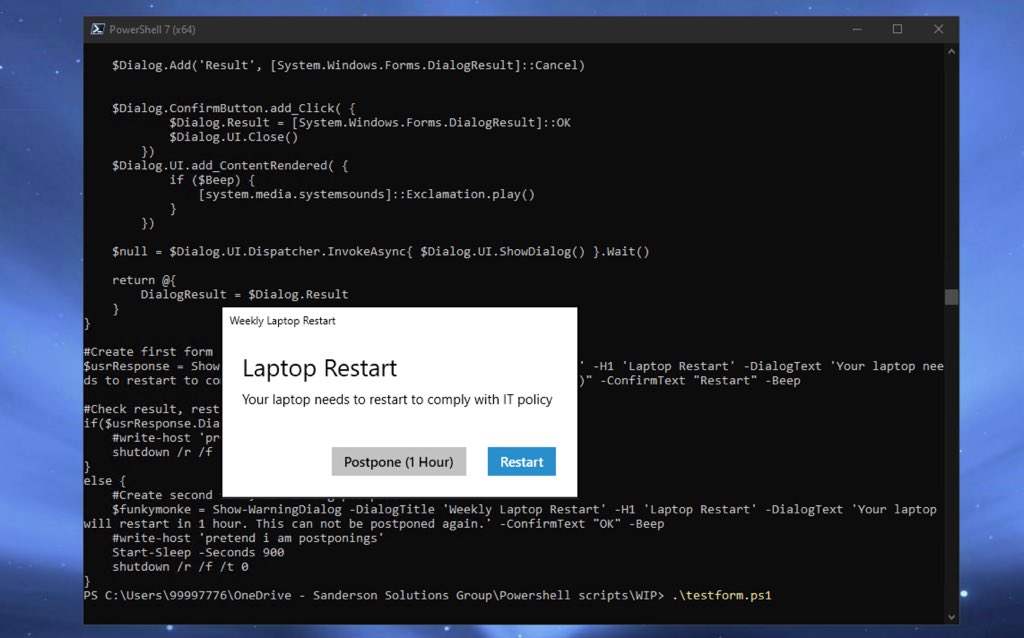Maximize the PowerShell 7 window
This screenshot has height=638, width=1024.
coord(897,29)
